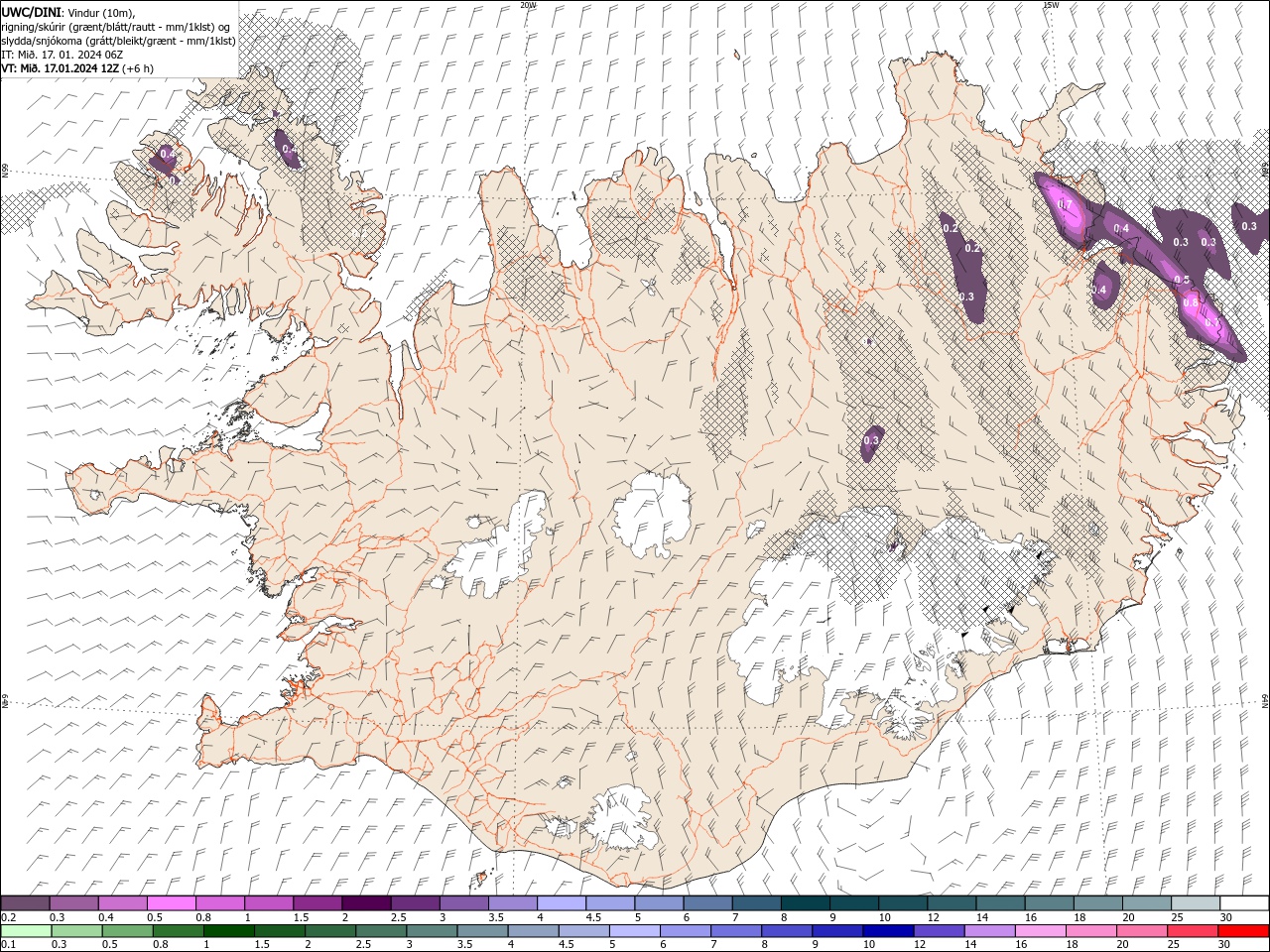
Task: Click the '0.8' precipitation value on the map
Action: click(1190, 301)
